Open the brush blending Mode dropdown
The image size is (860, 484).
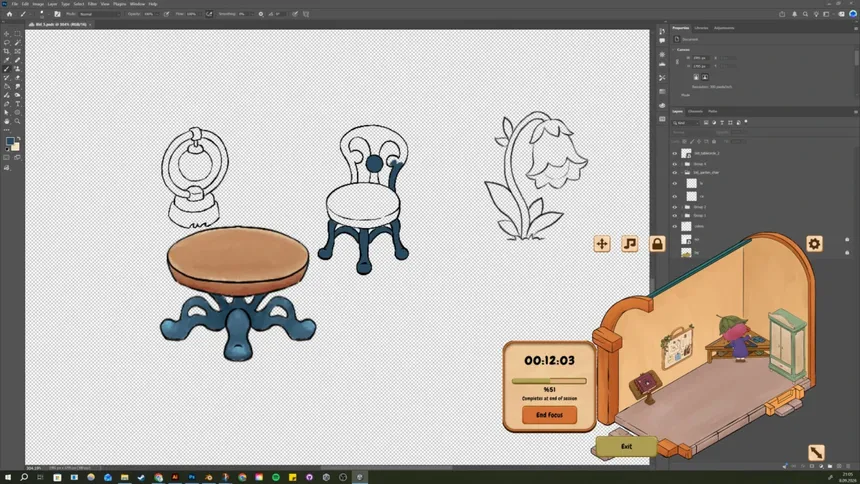pos(99,14)
